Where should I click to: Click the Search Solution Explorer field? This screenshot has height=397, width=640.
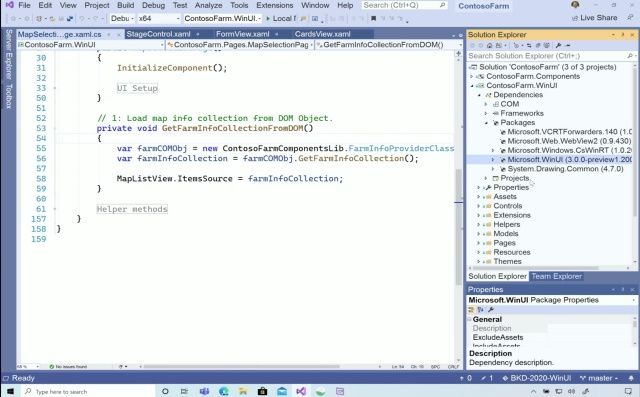point(550,56)
